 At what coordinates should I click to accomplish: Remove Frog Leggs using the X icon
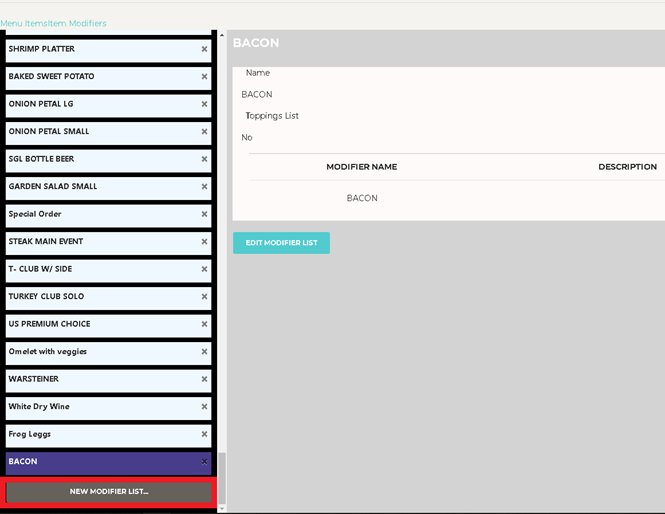[204, 434]
